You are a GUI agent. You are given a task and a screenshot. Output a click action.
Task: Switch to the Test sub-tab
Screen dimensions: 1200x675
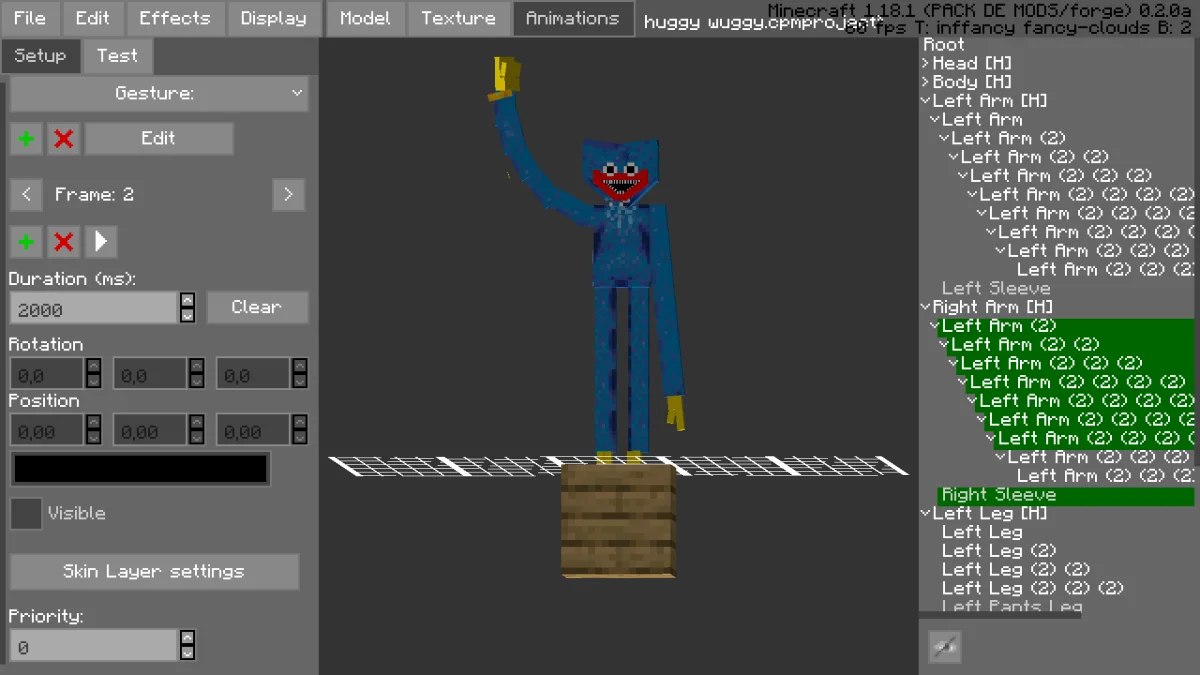(x=117, y=56)
